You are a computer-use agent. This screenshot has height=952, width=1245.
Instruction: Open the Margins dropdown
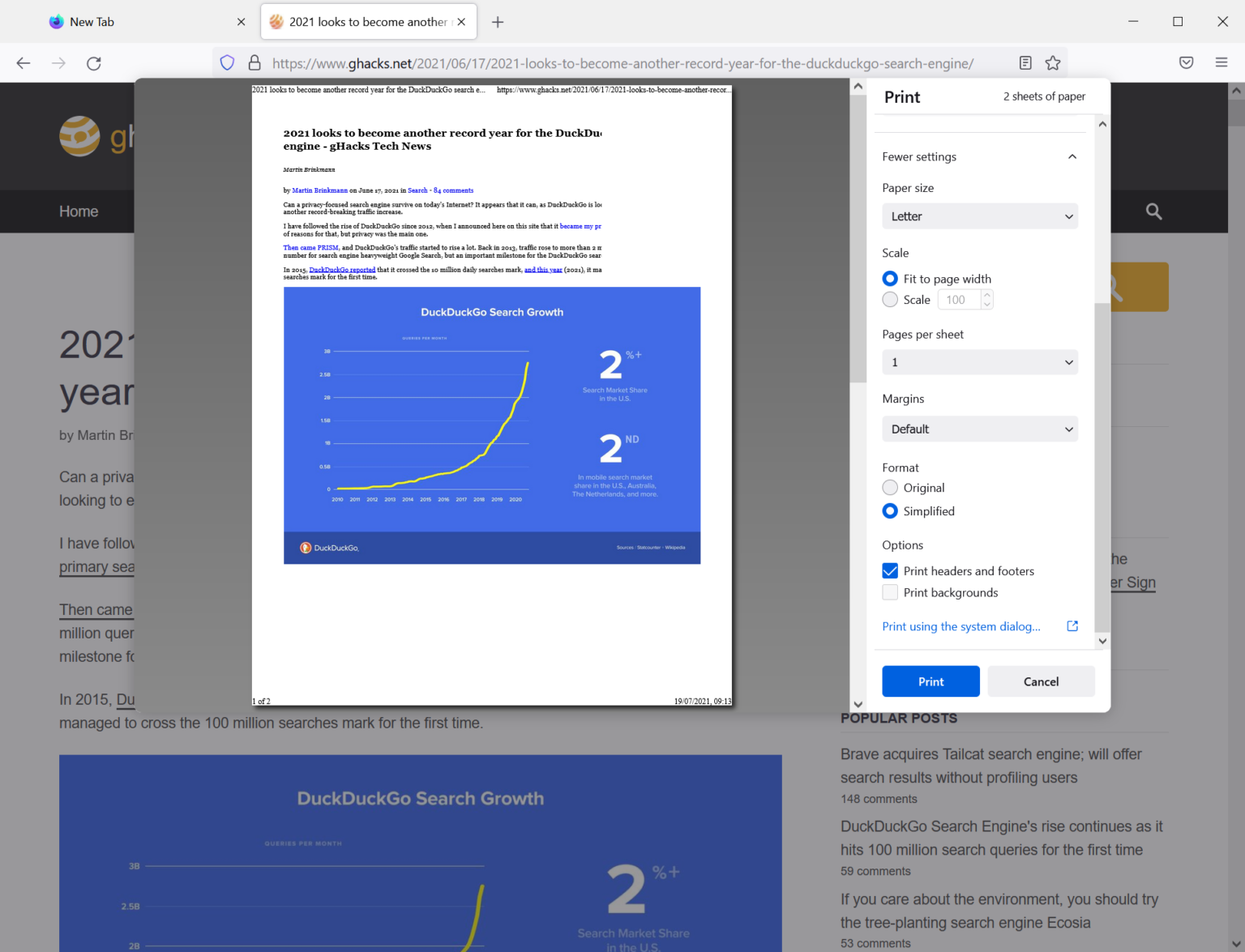pyautogui.click(x=980, y=429)
